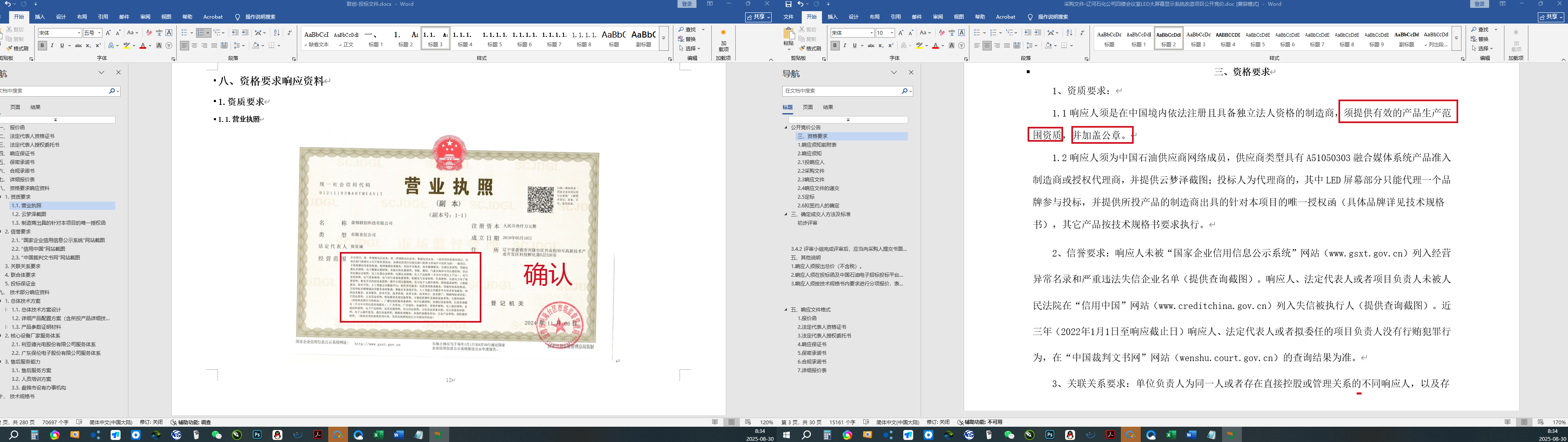
Task: Switch to 页面 navigation tab in 采购文件 window
Action: pos(808,107)
